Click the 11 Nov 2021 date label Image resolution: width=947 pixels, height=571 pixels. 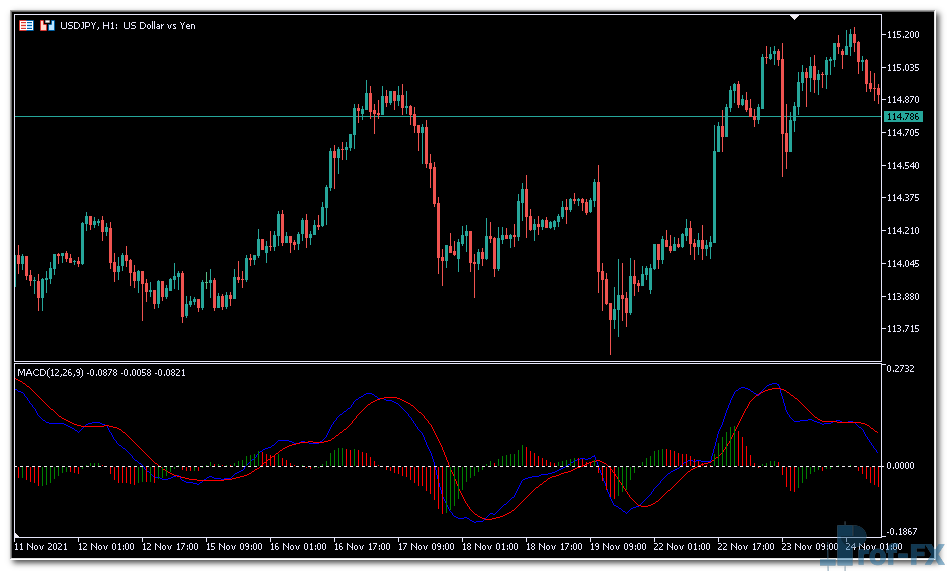(41, 547)
